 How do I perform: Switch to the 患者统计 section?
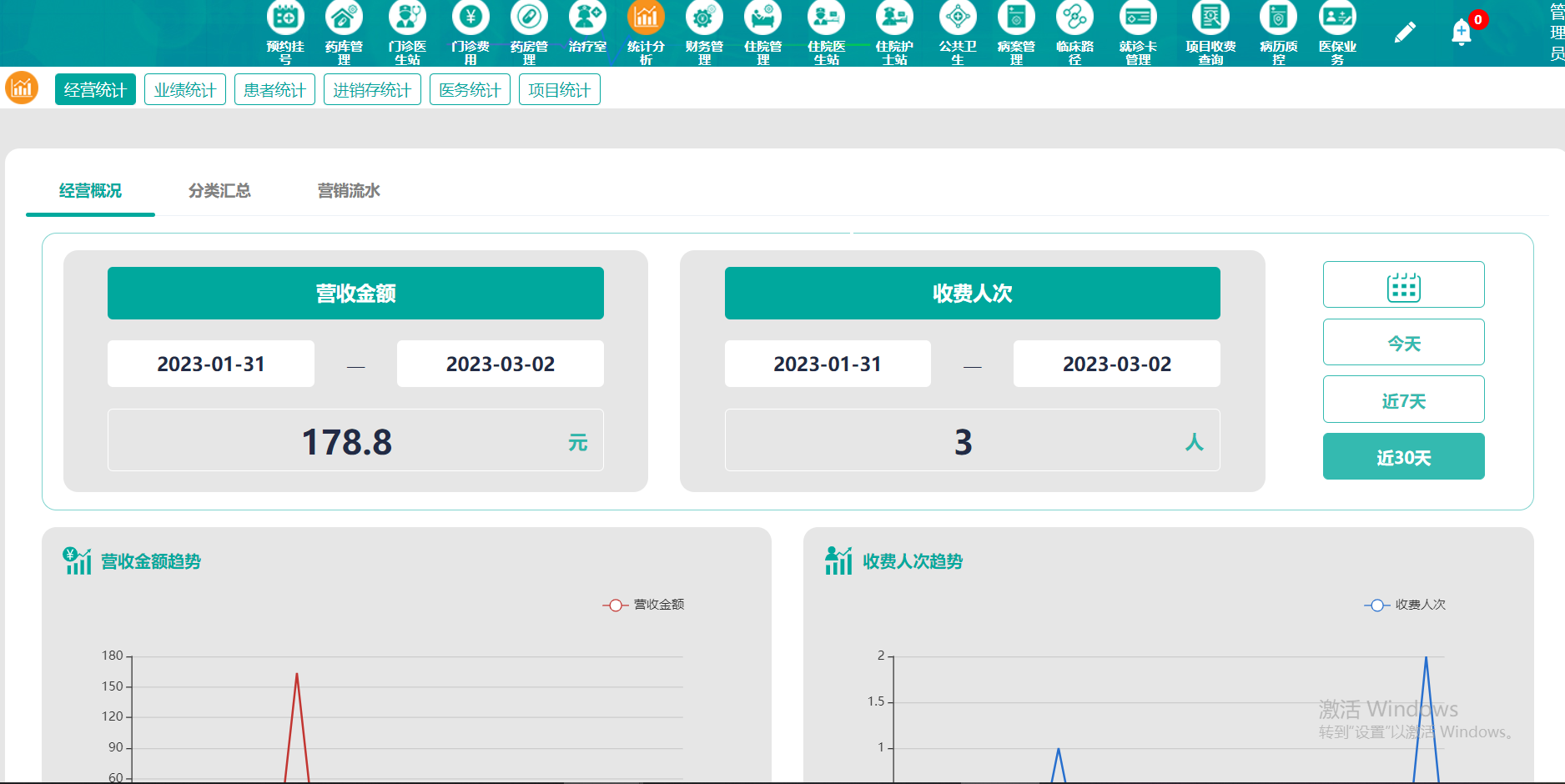[x=274, y=90]
